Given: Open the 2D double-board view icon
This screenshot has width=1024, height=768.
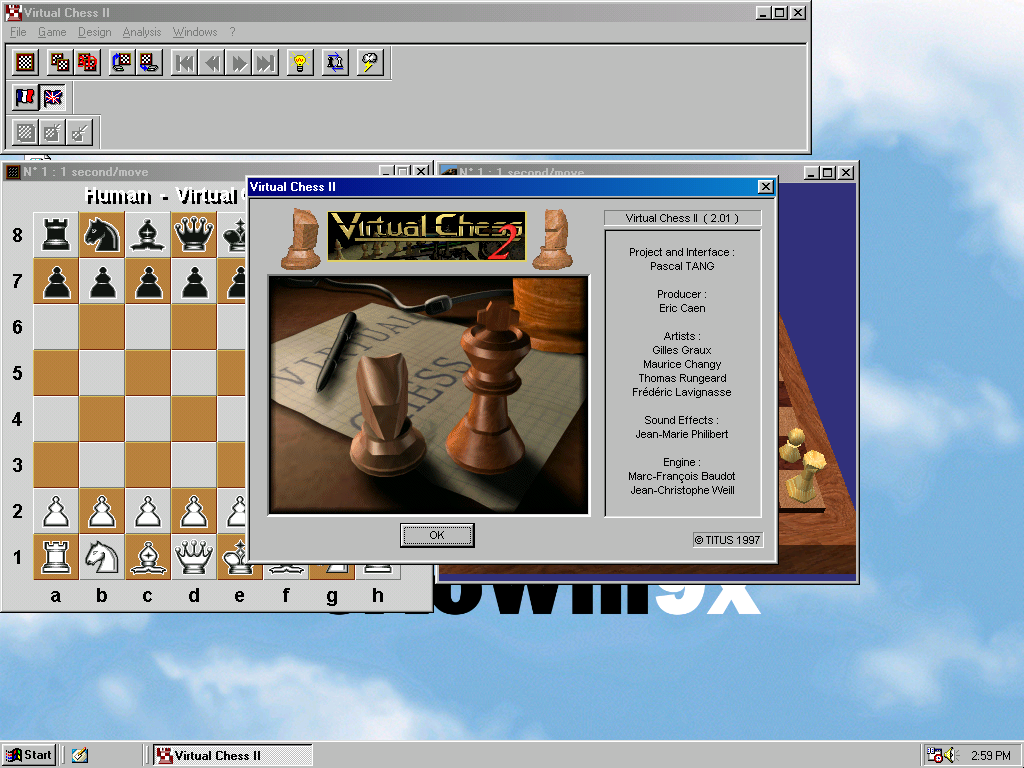Looking at the screenshot, I should 60,62.
